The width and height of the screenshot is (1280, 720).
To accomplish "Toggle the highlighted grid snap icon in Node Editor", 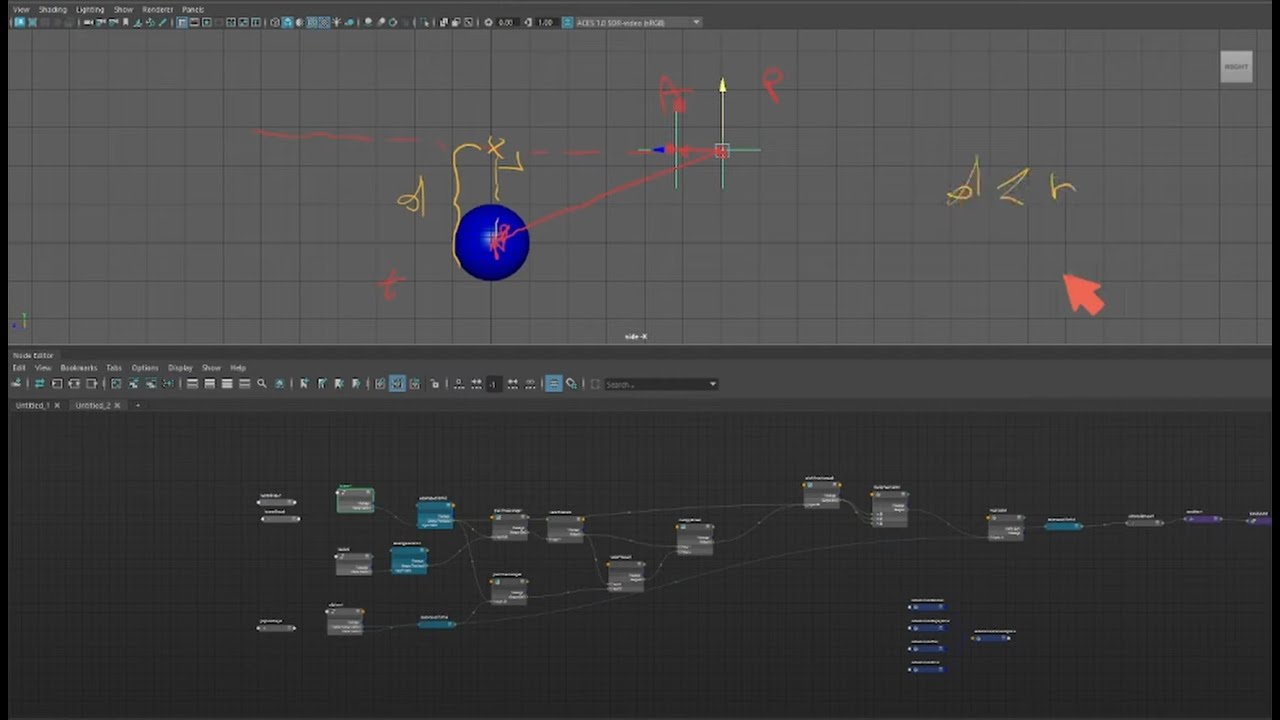I will 398,383.
